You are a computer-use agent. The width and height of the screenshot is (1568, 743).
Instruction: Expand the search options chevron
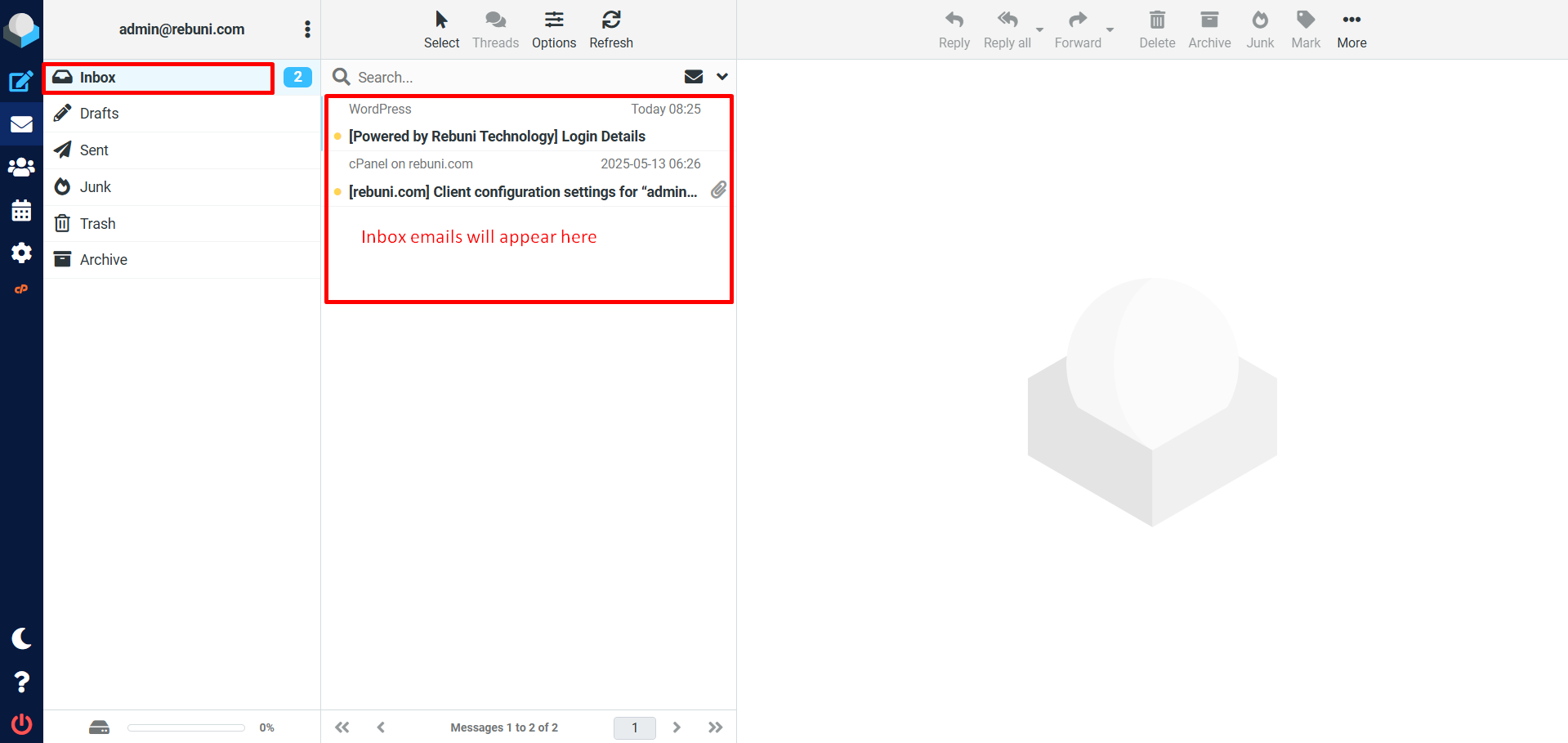(722, 77)
